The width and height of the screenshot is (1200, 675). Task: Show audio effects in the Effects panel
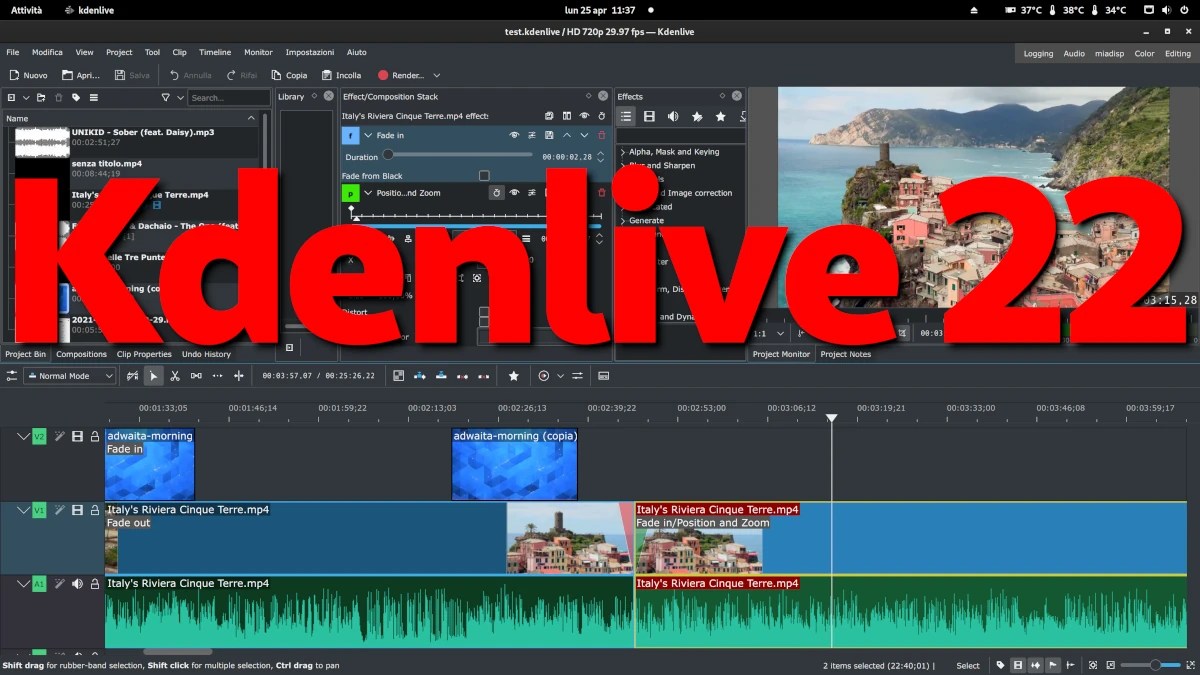click(x=672, y=116)
